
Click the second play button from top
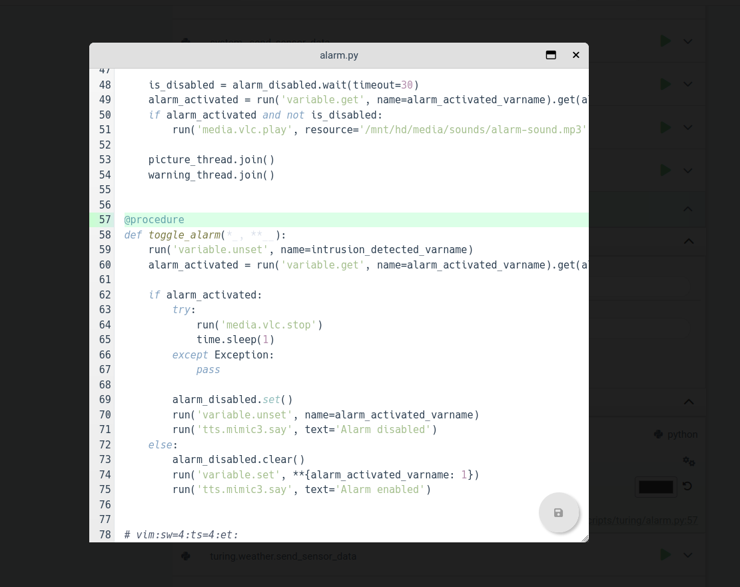(665, 84)
